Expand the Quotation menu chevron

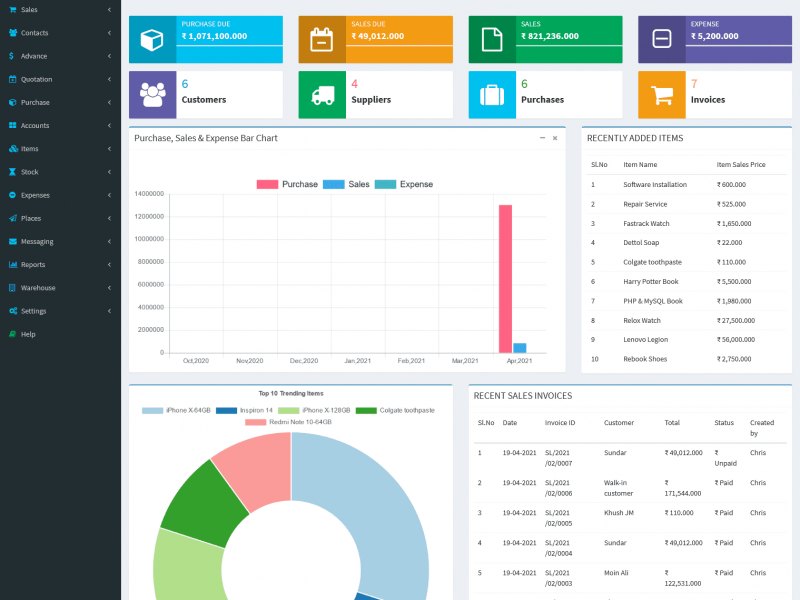point(109,79)
